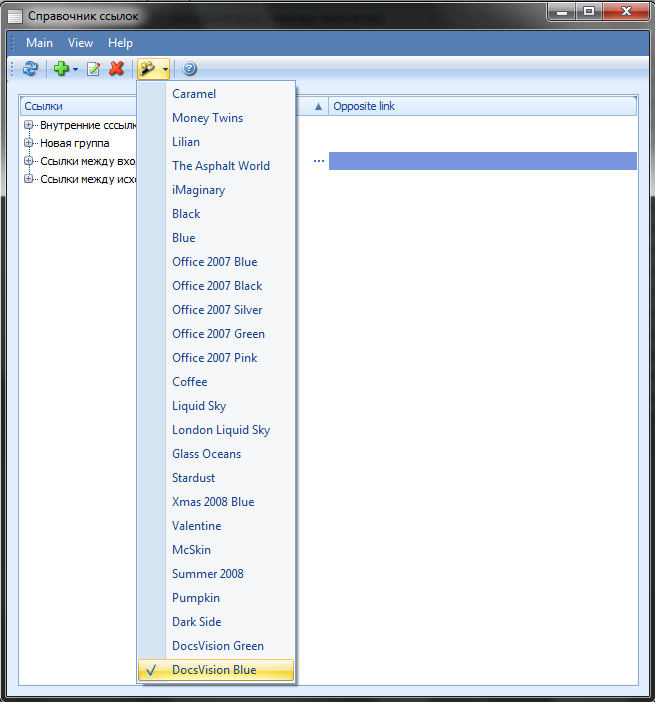Screen dimensions: 655x702
Task: Choose The Asphalt World skin
Action: pyautogui.click(x=216, y=166)
